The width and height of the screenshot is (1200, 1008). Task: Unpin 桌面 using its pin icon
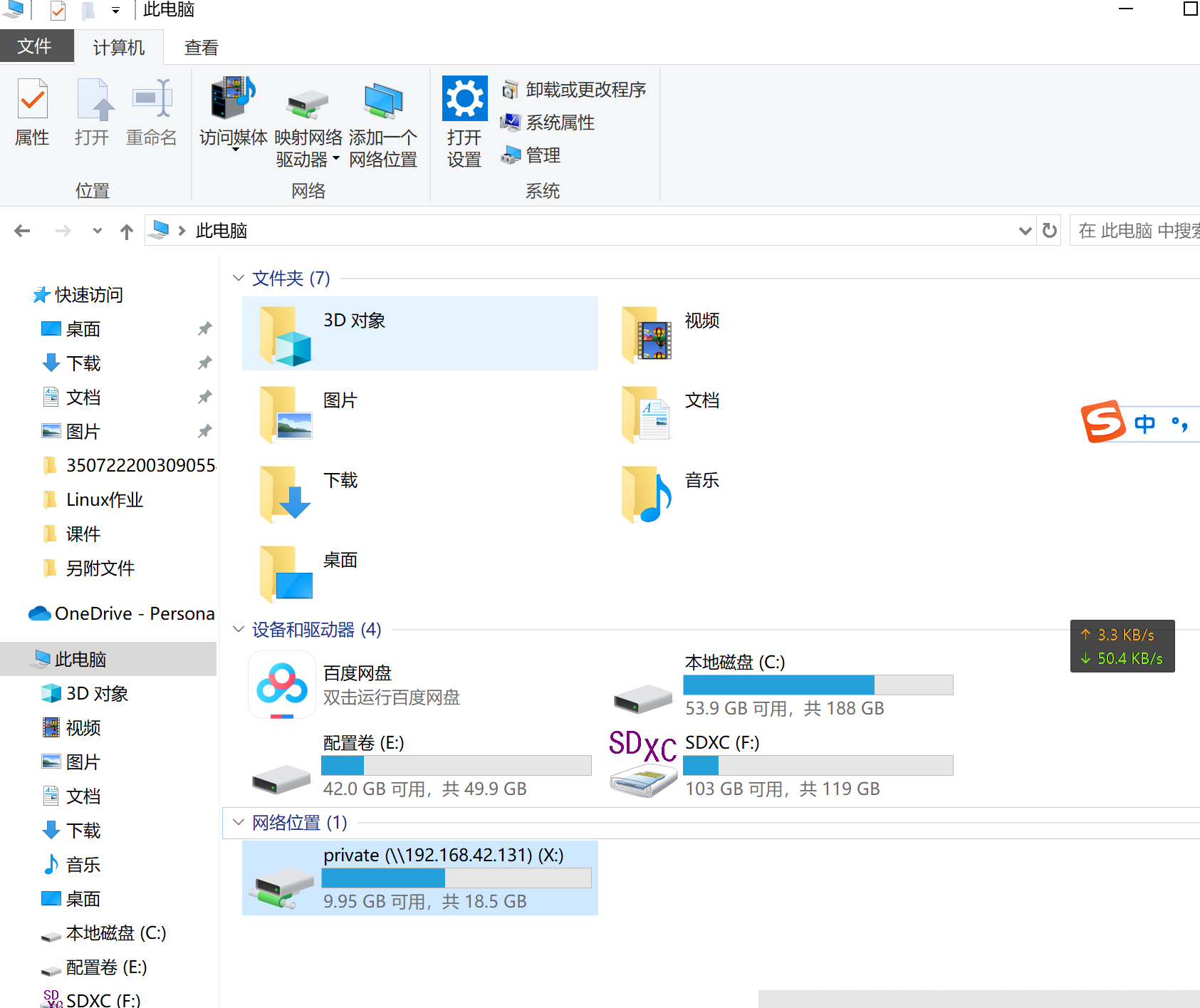[x=205, y=328]
